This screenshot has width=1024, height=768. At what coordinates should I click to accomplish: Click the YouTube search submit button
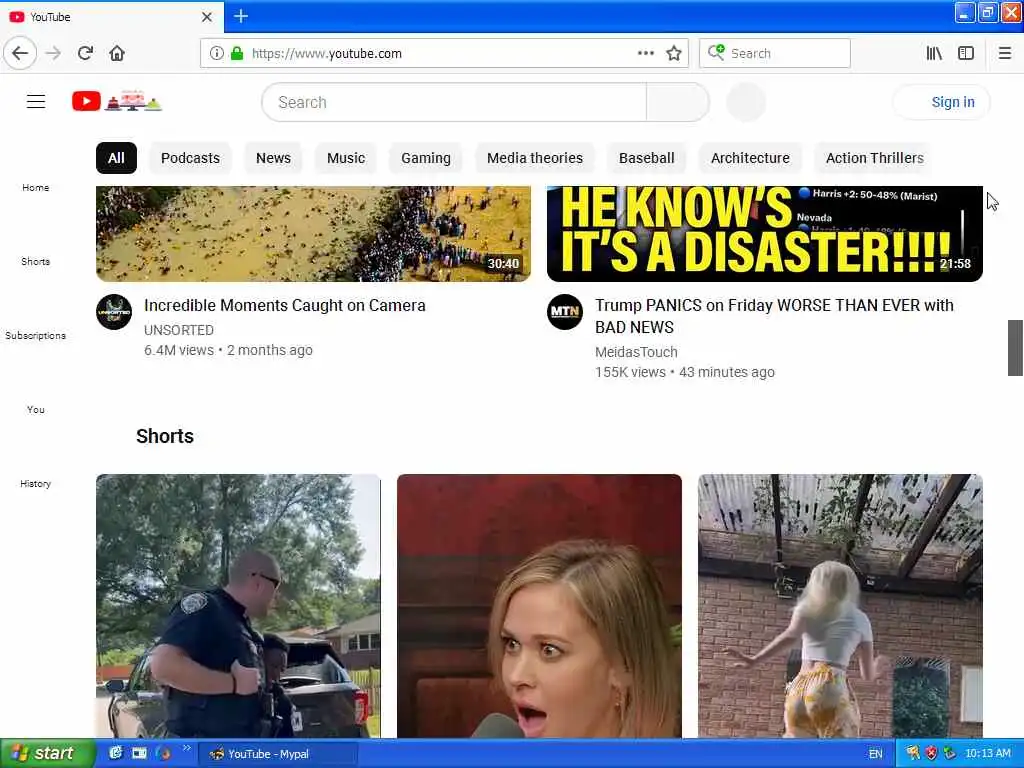(x=678, y=102)
